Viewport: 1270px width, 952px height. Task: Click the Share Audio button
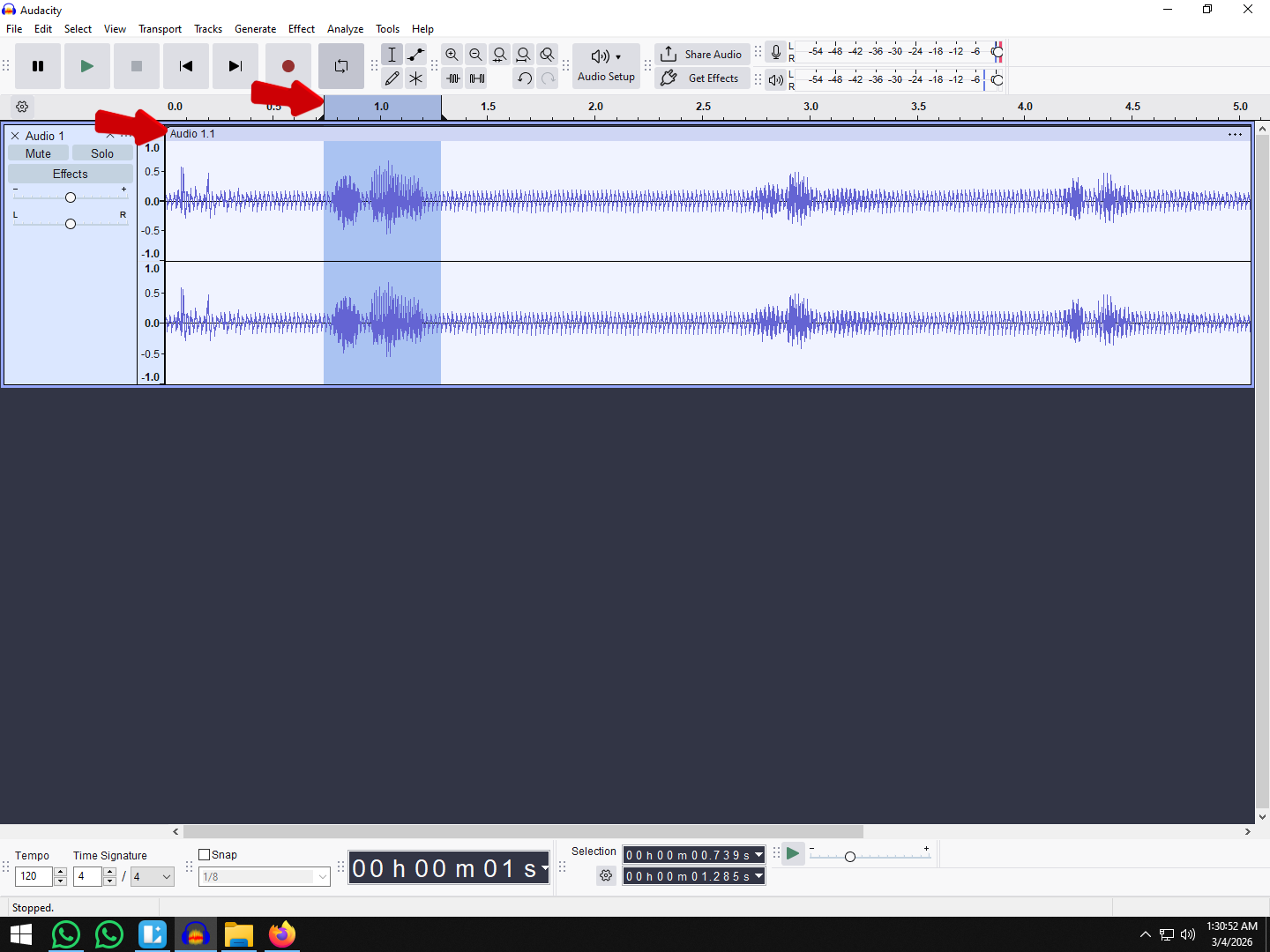pyautogui.click(x=702, y=54)
